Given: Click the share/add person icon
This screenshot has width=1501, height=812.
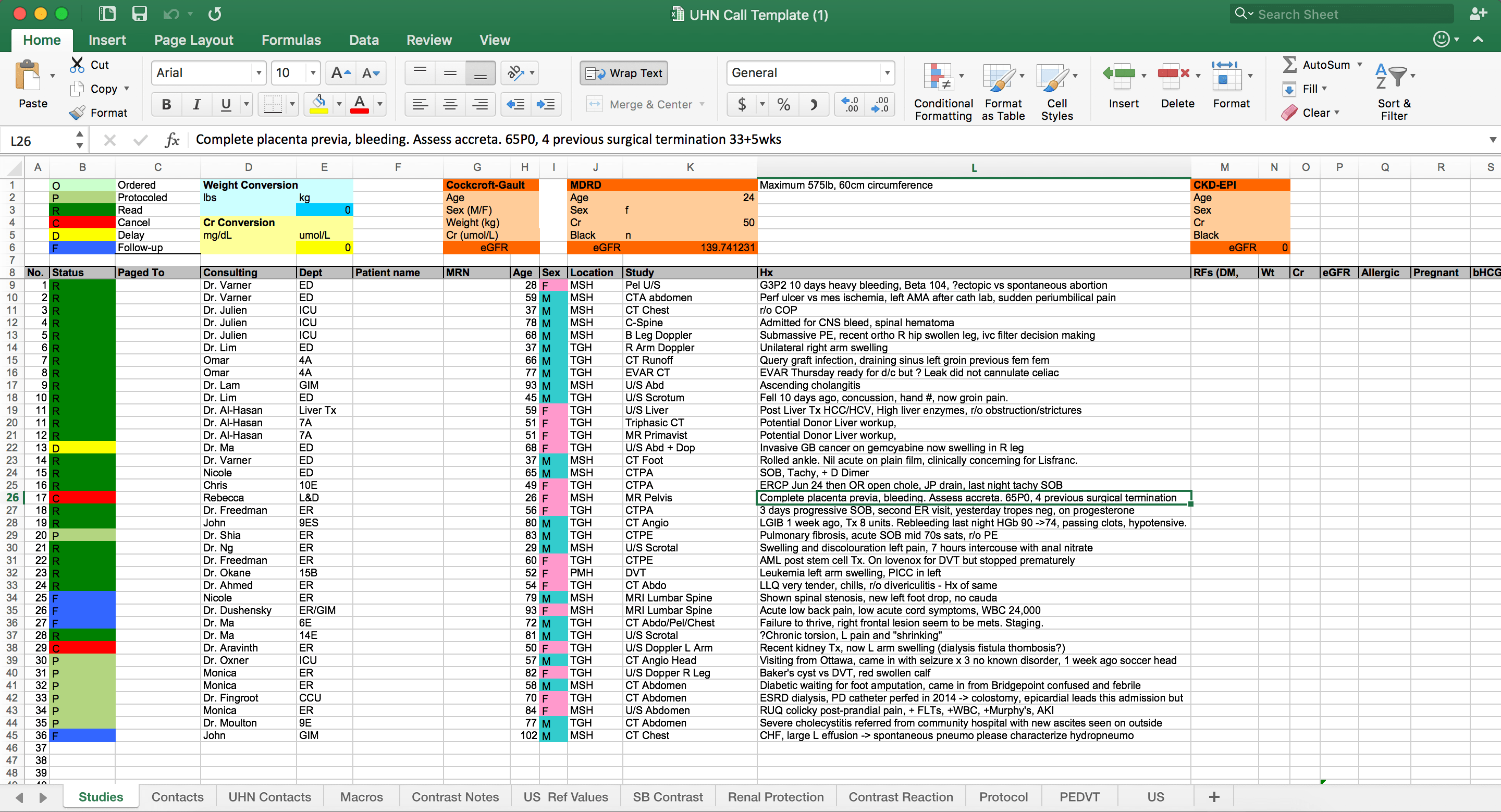Looking at the screenshot, I should [x=1478, y=14].
